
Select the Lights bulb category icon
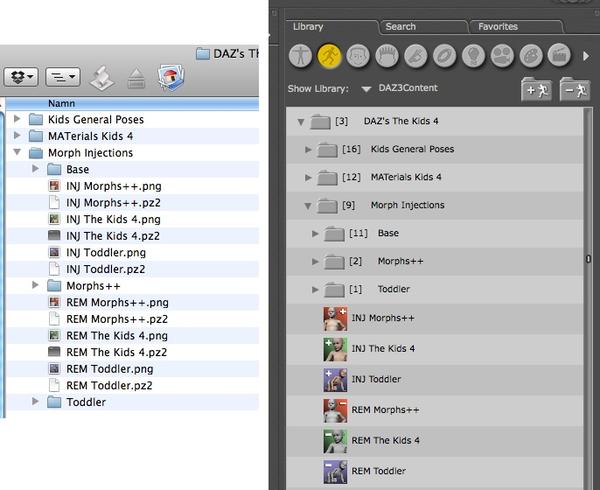pos(473,56)
